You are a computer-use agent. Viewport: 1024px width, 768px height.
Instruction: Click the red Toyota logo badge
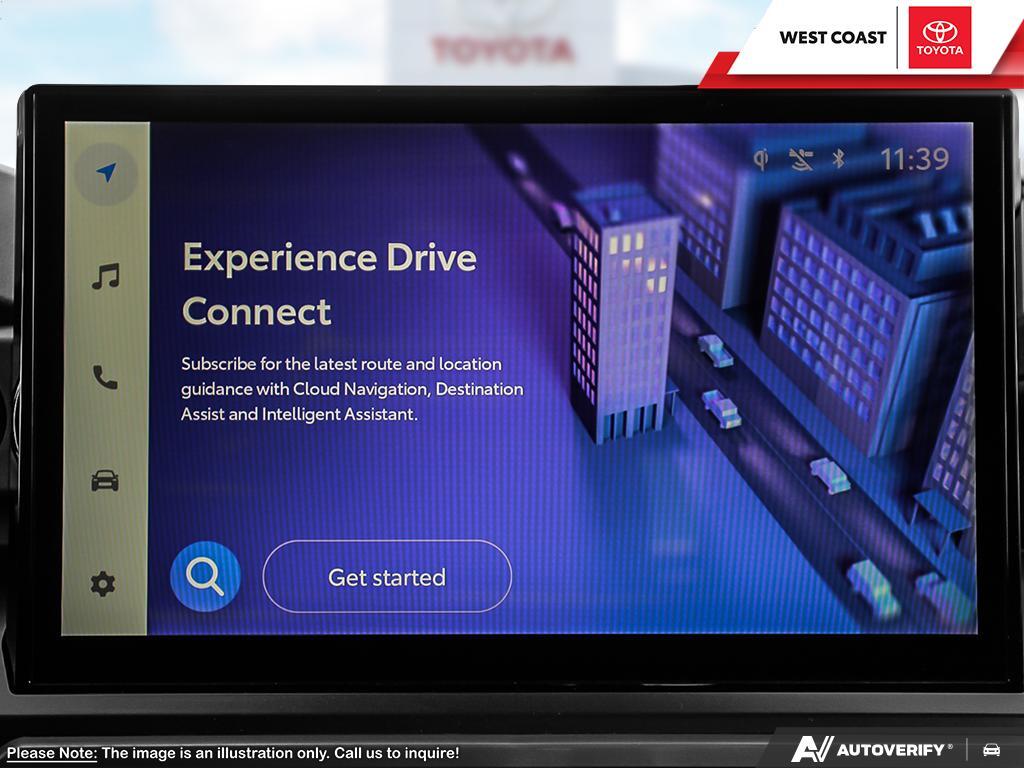[x=939, y=38]
